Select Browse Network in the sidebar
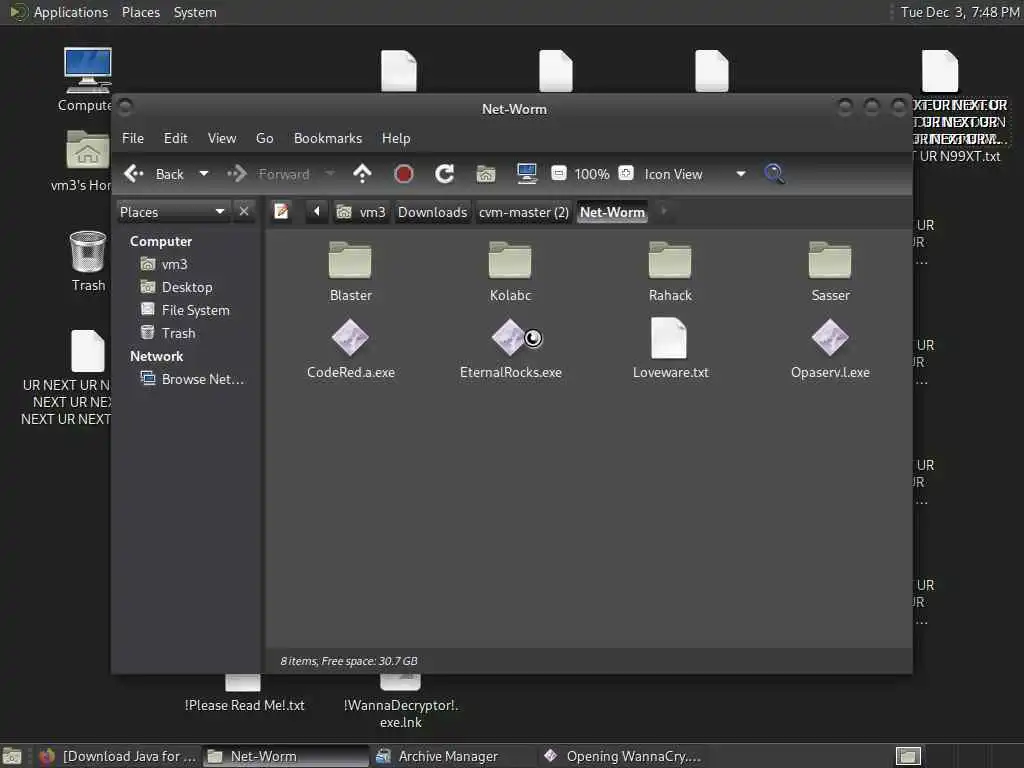The height and width of the screenshot is (768, 1024). click(x=193, y=379)
